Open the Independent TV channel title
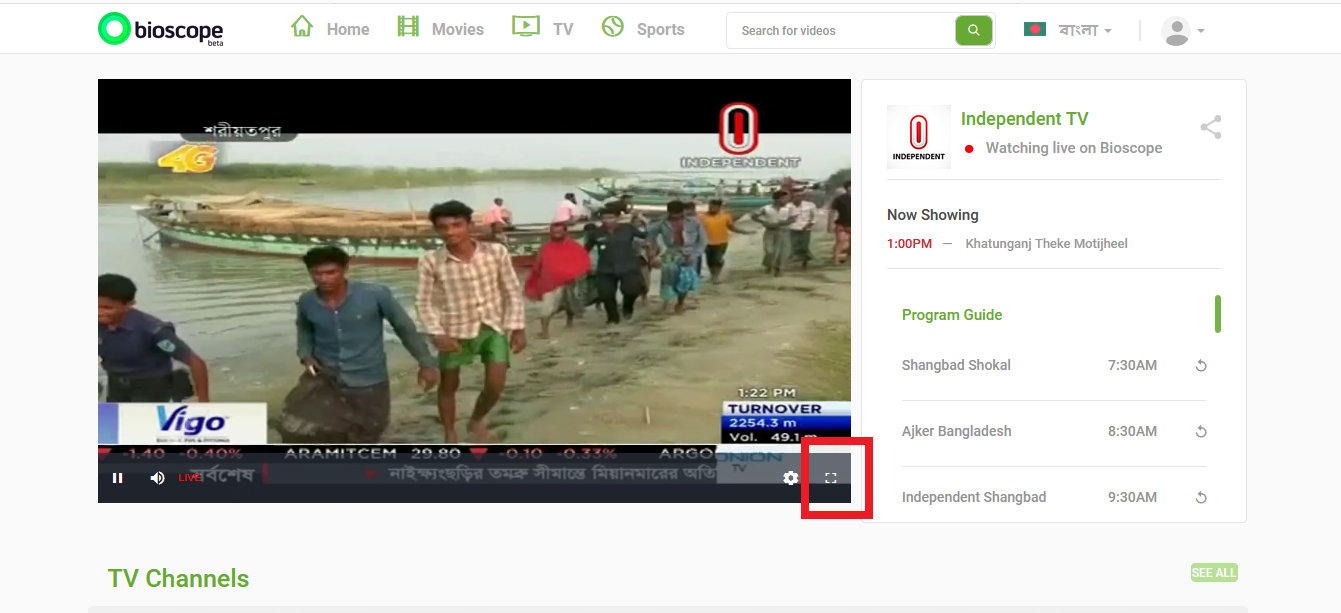This screenshot has height=613, width=1341. (1024, 119)
